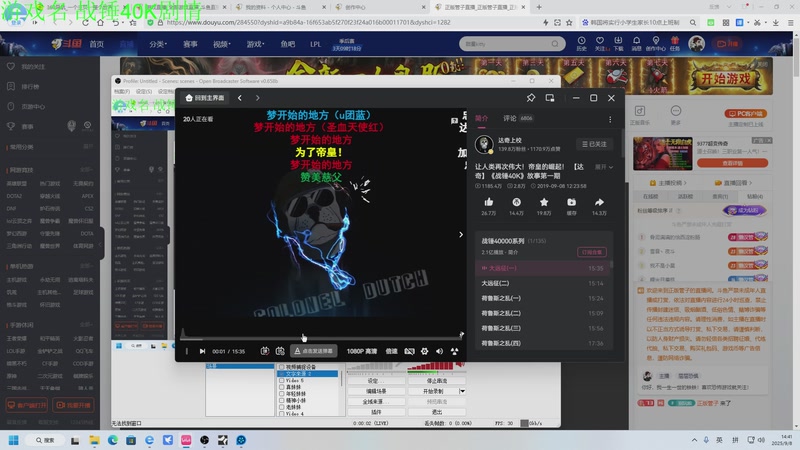
Task: Open the Douyu 视频 dropdown
Action: [x=221, y=44]
